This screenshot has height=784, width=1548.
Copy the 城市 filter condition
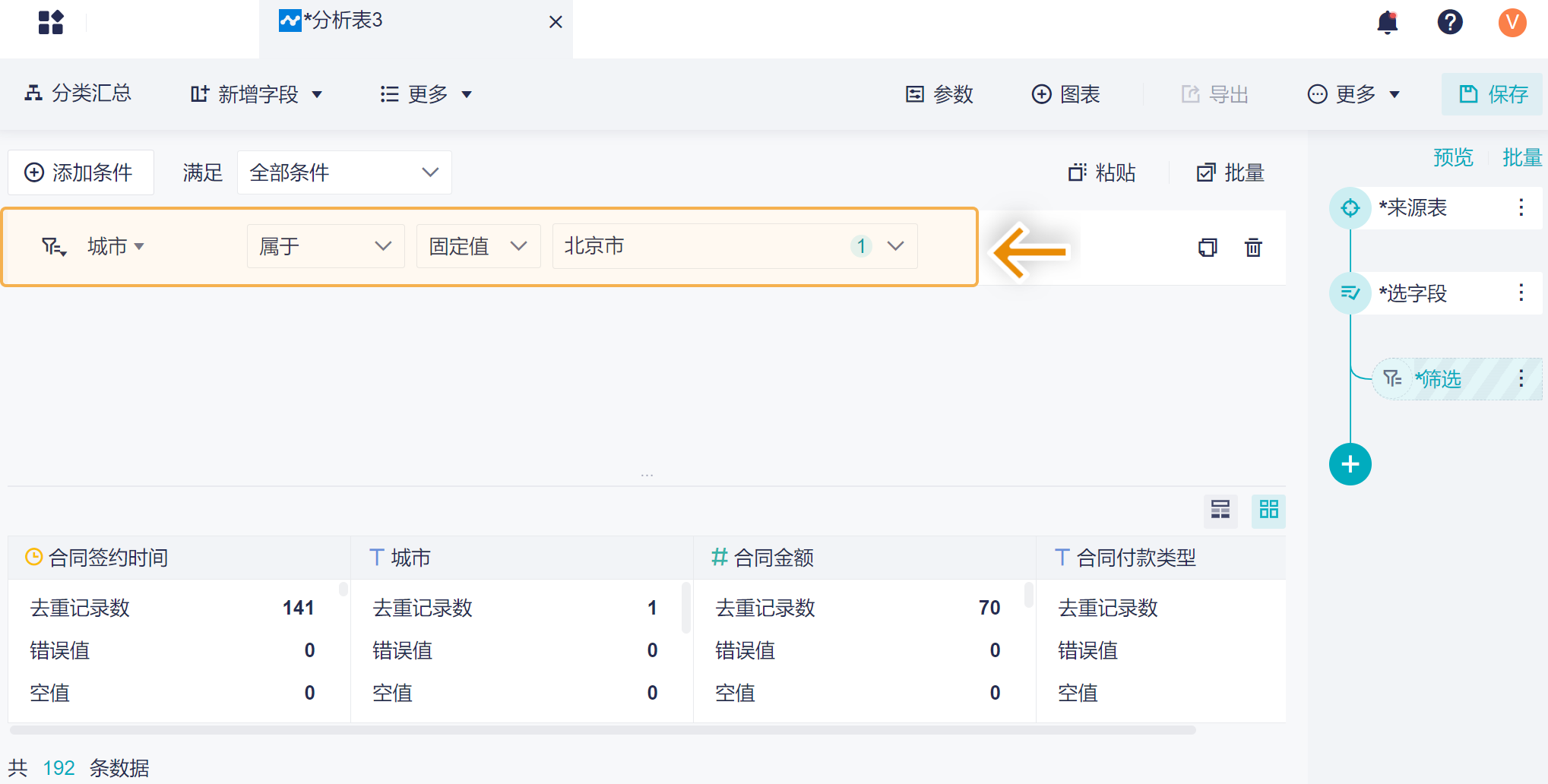pyautogui.click(x=1208, y=248)
